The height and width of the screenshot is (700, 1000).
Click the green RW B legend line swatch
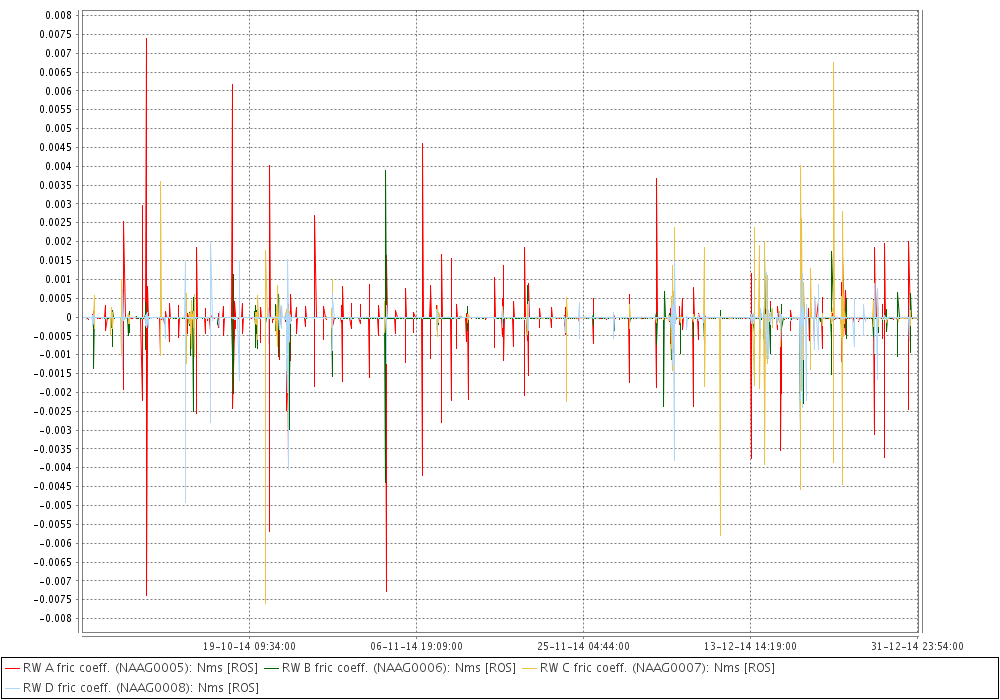click(x=271, y=668)
